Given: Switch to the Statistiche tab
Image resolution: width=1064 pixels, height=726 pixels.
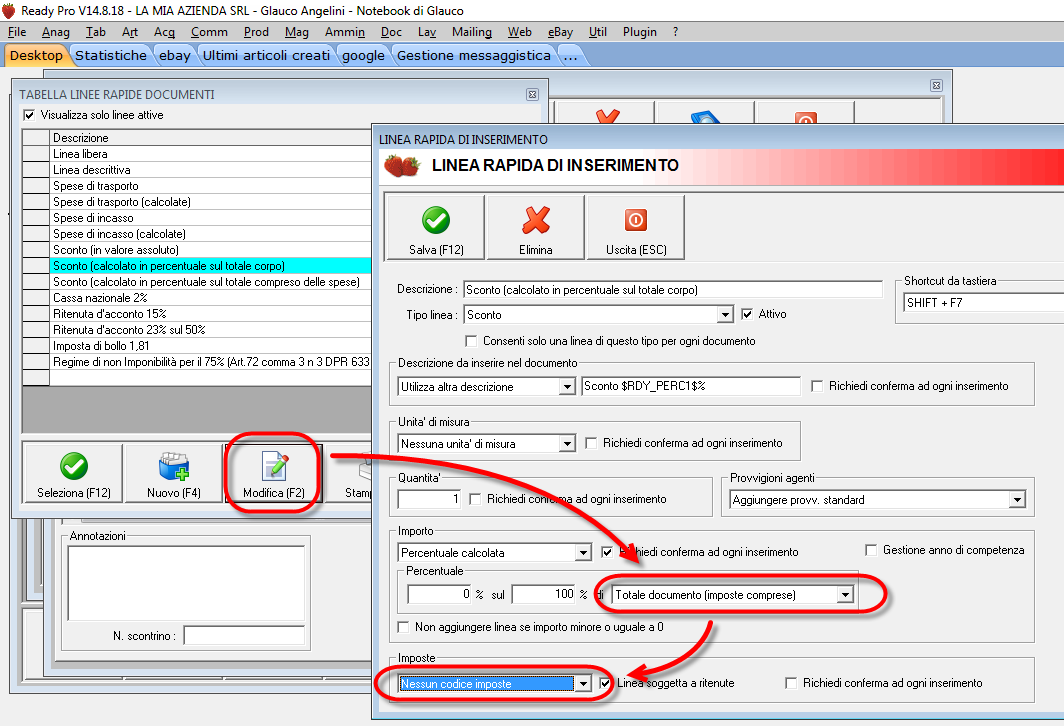Looking at the screenshot, I should [111, 56].
